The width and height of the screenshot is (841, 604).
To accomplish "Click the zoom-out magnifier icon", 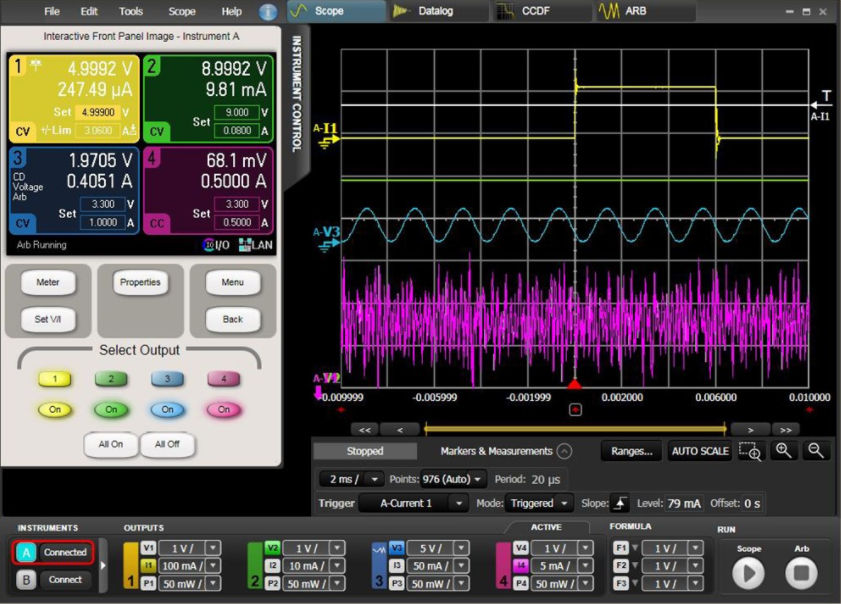I will 816,451.
